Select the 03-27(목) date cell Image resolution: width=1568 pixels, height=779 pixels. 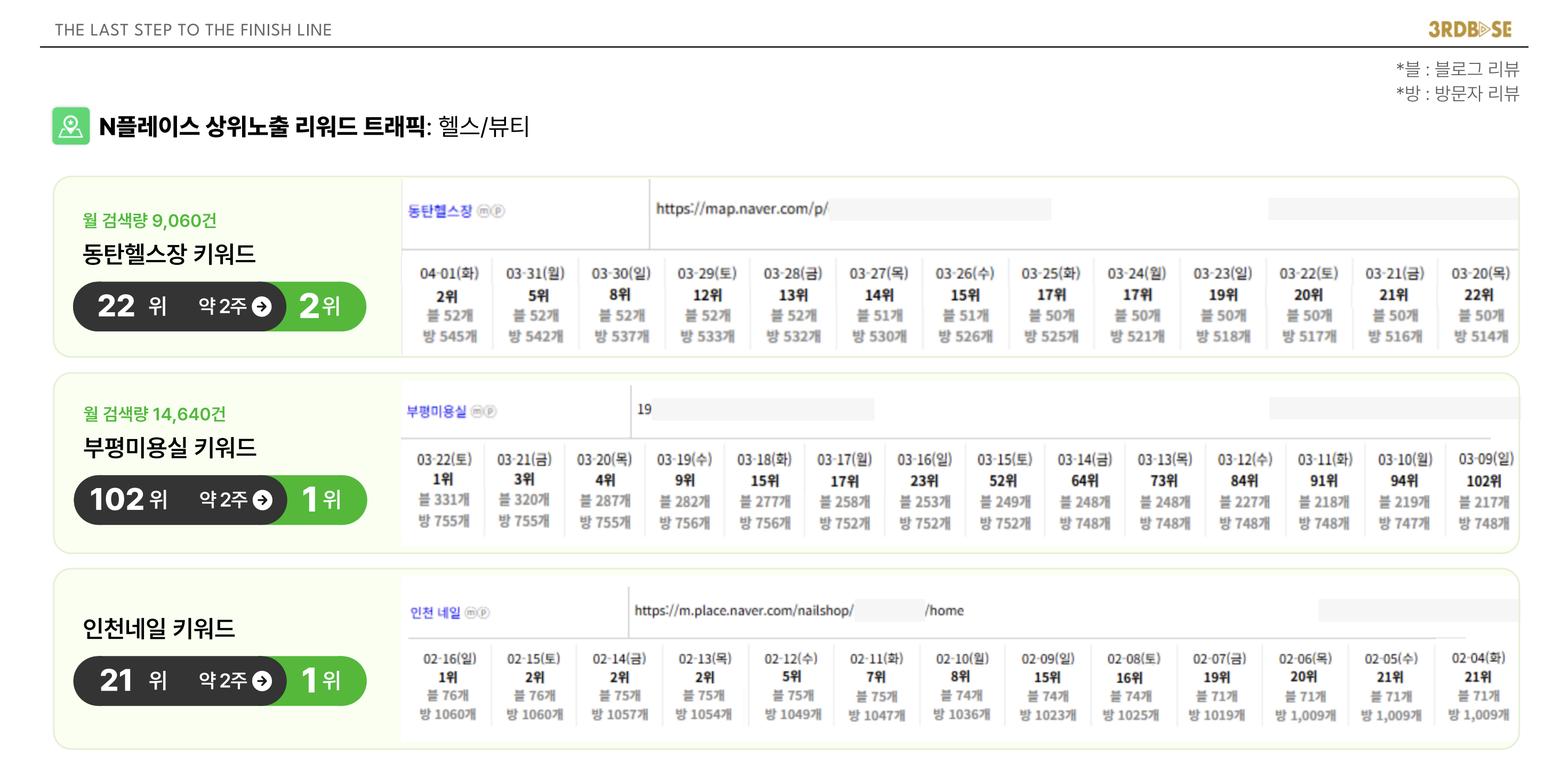879,274
